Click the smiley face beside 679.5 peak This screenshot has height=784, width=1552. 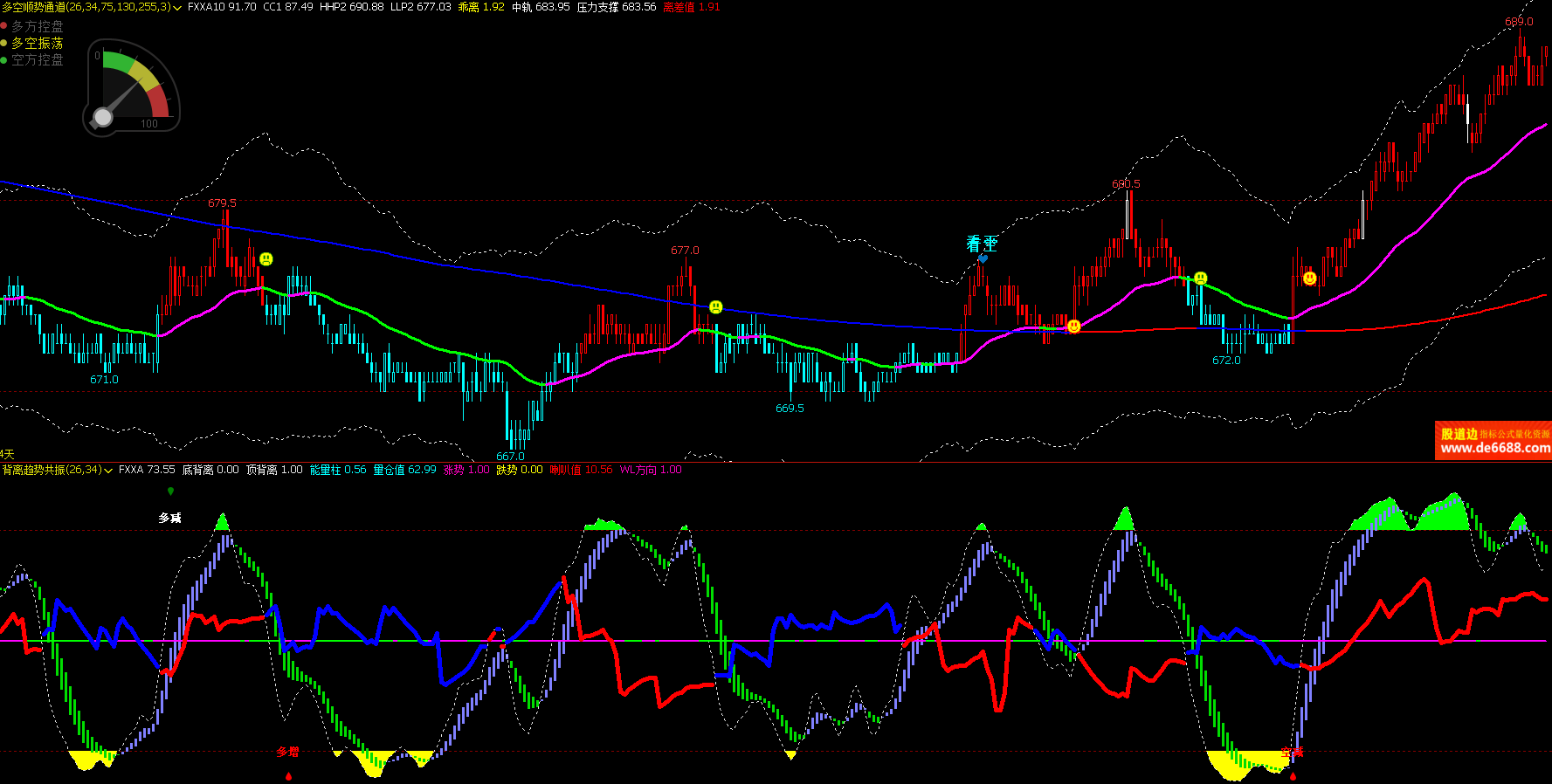click(x=266, y=259)
